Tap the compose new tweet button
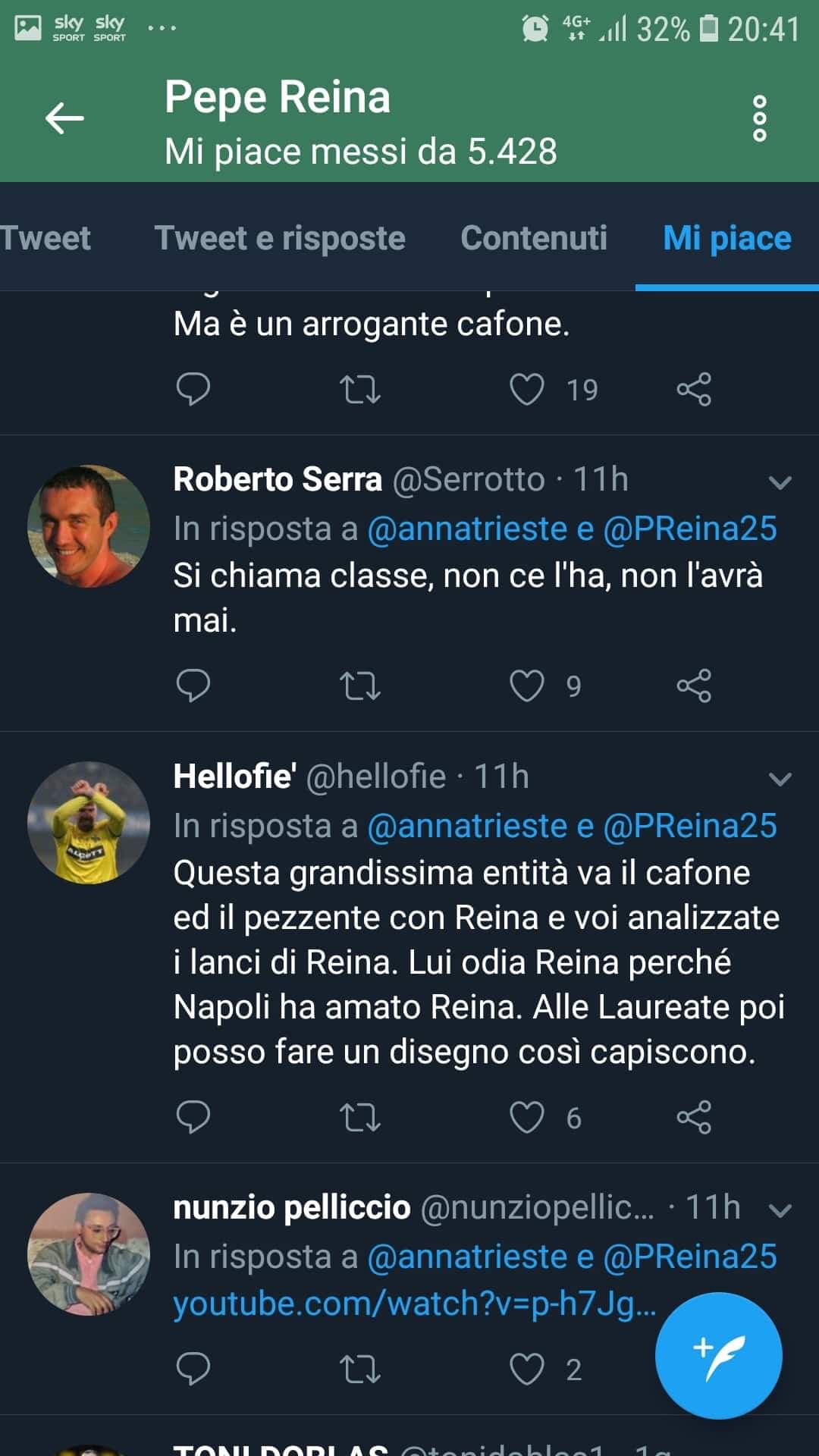Screen dimensions: 819x1456 point(718,1355)
